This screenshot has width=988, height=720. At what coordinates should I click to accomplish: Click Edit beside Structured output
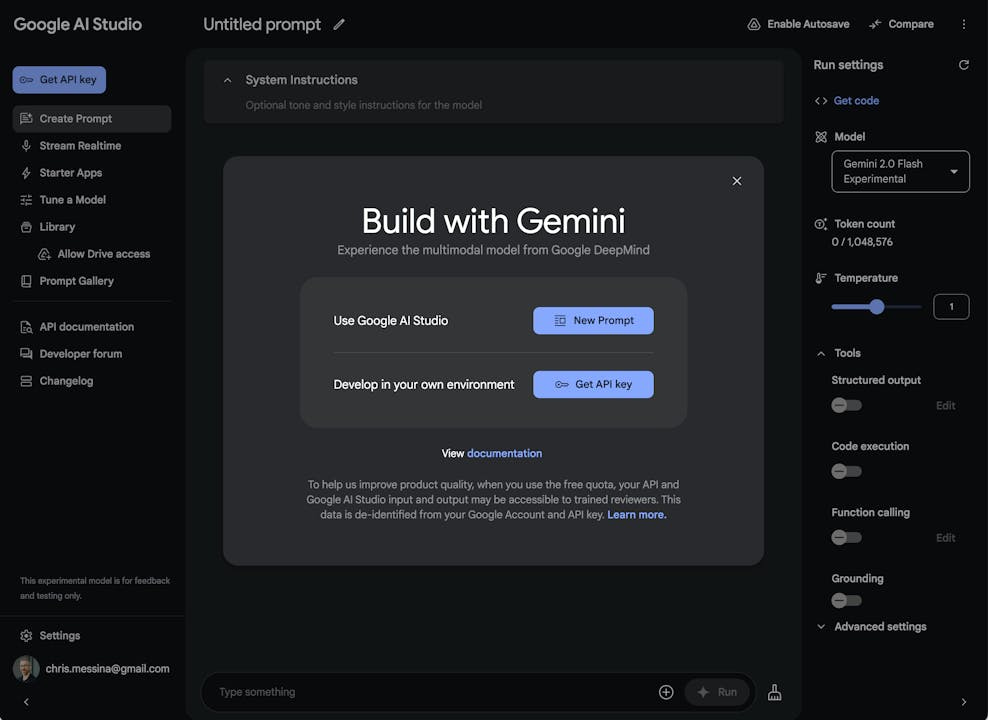click(x=945, y=406)
